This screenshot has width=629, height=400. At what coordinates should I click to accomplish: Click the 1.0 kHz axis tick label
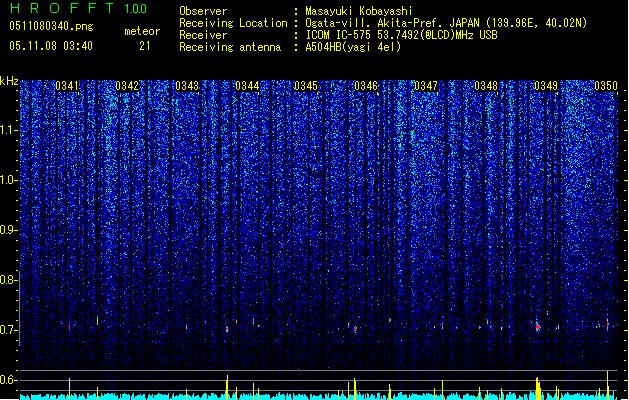8,180
